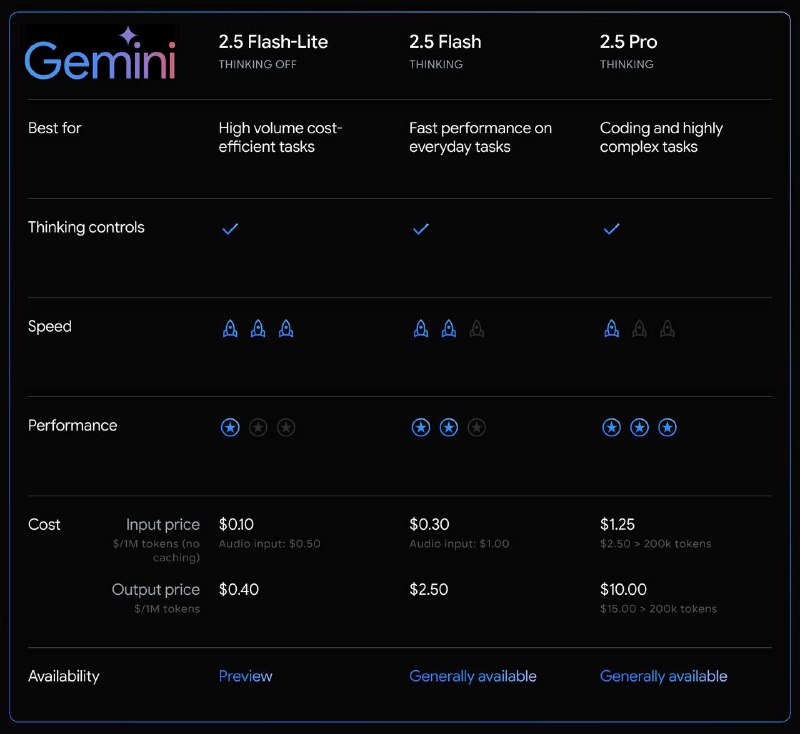Click the greyed-out third rocket for 2.5 Flash
This screenshot has height=734, width=800.
coord(477,328)
